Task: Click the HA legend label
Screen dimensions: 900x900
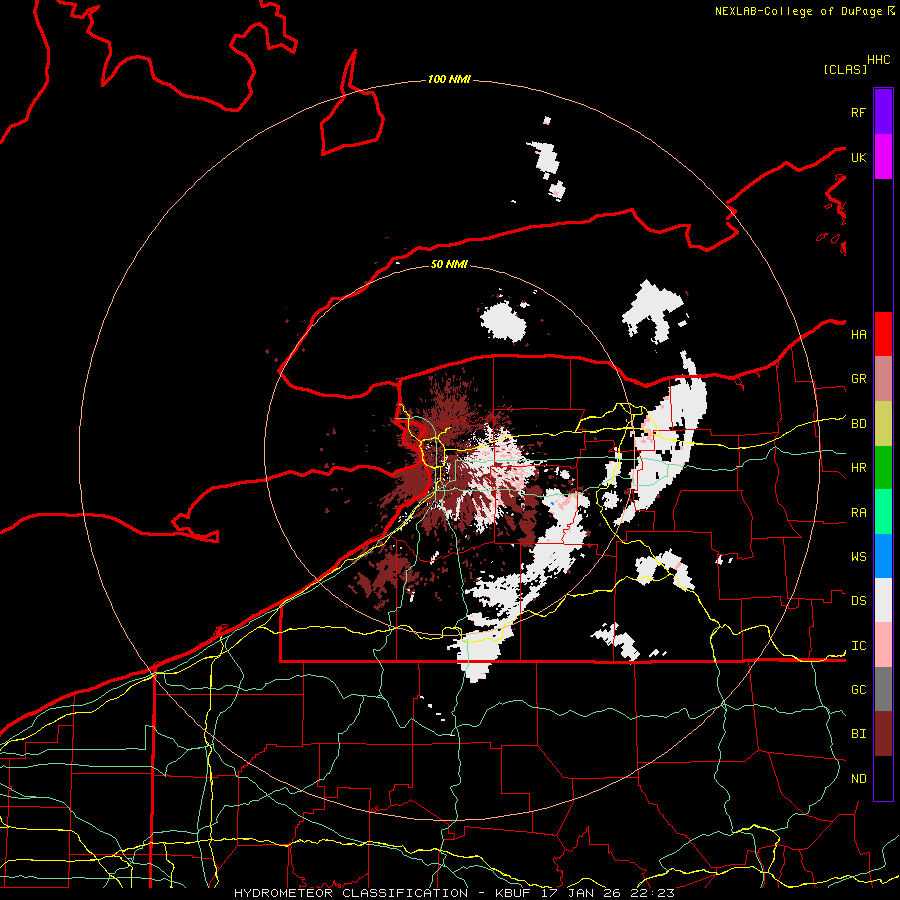Action: point(858,334)
